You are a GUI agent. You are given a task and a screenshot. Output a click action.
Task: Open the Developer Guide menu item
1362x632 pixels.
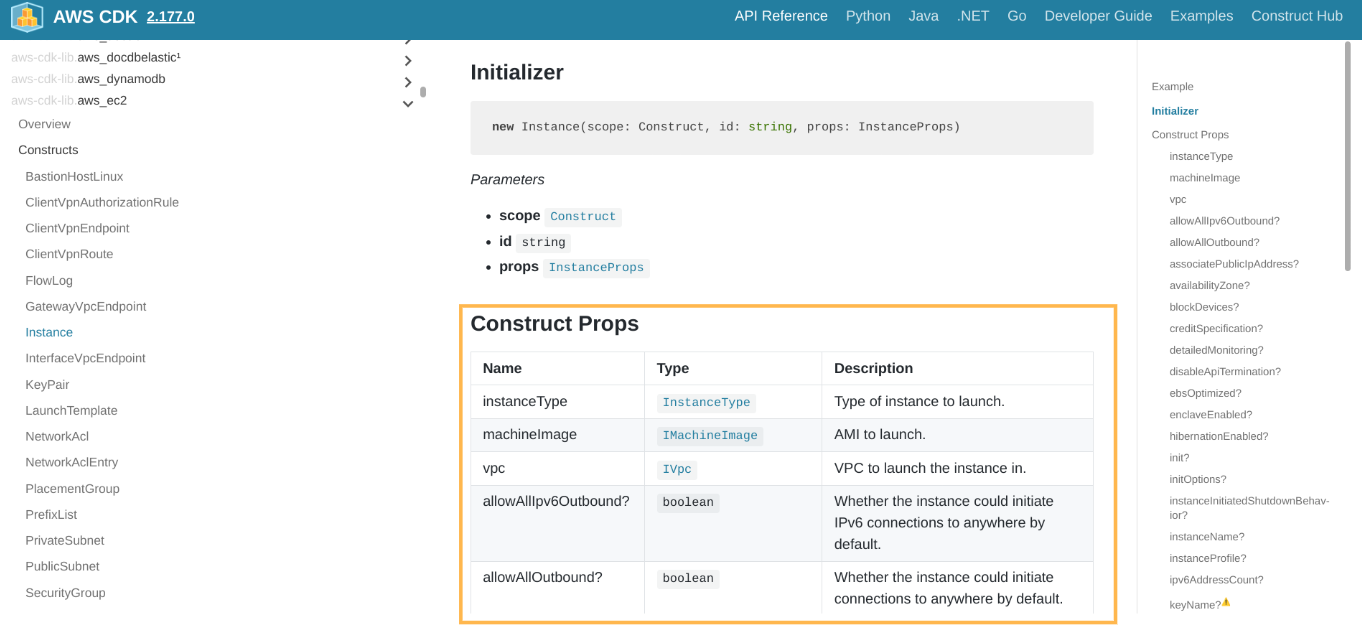1098,16
